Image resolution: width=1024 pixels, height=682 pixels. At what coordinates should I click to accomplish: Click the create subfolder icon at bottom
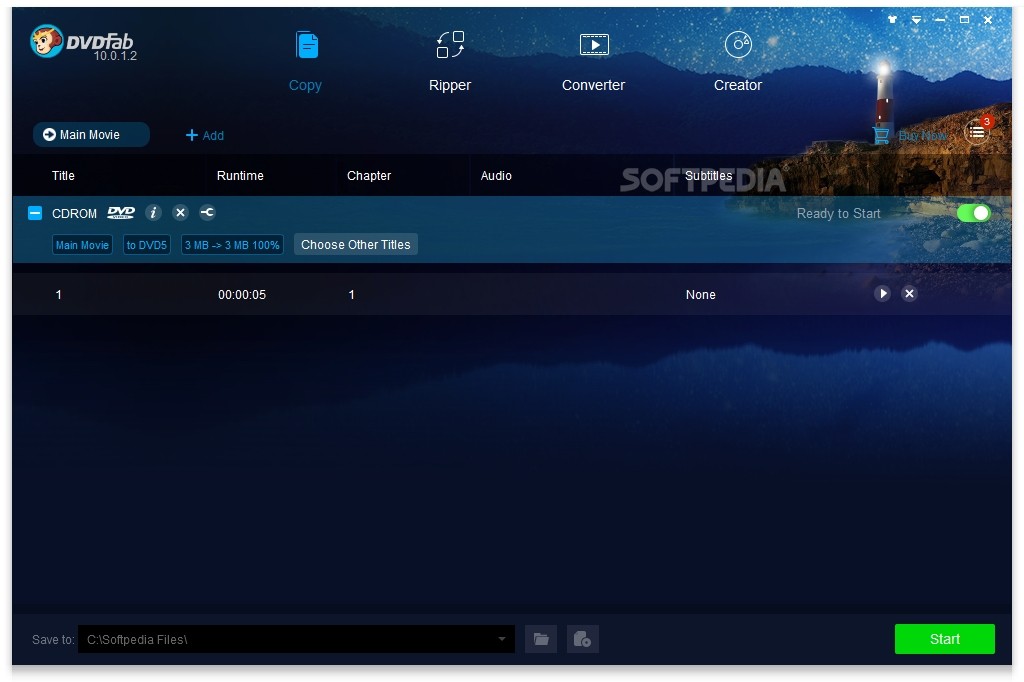pyautogui.click(x=582, y=638)
